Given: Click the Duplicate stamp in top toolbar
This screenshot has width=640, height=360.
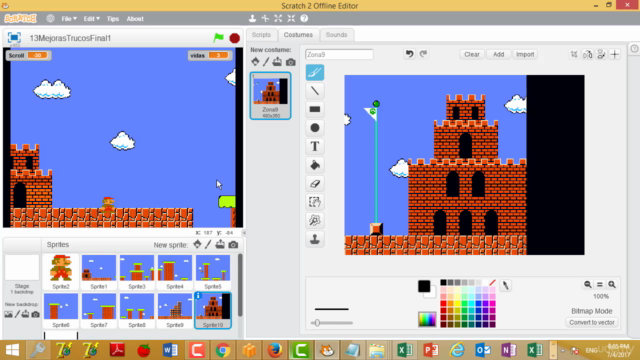Looking at the screenshot, I should point(253,18).
